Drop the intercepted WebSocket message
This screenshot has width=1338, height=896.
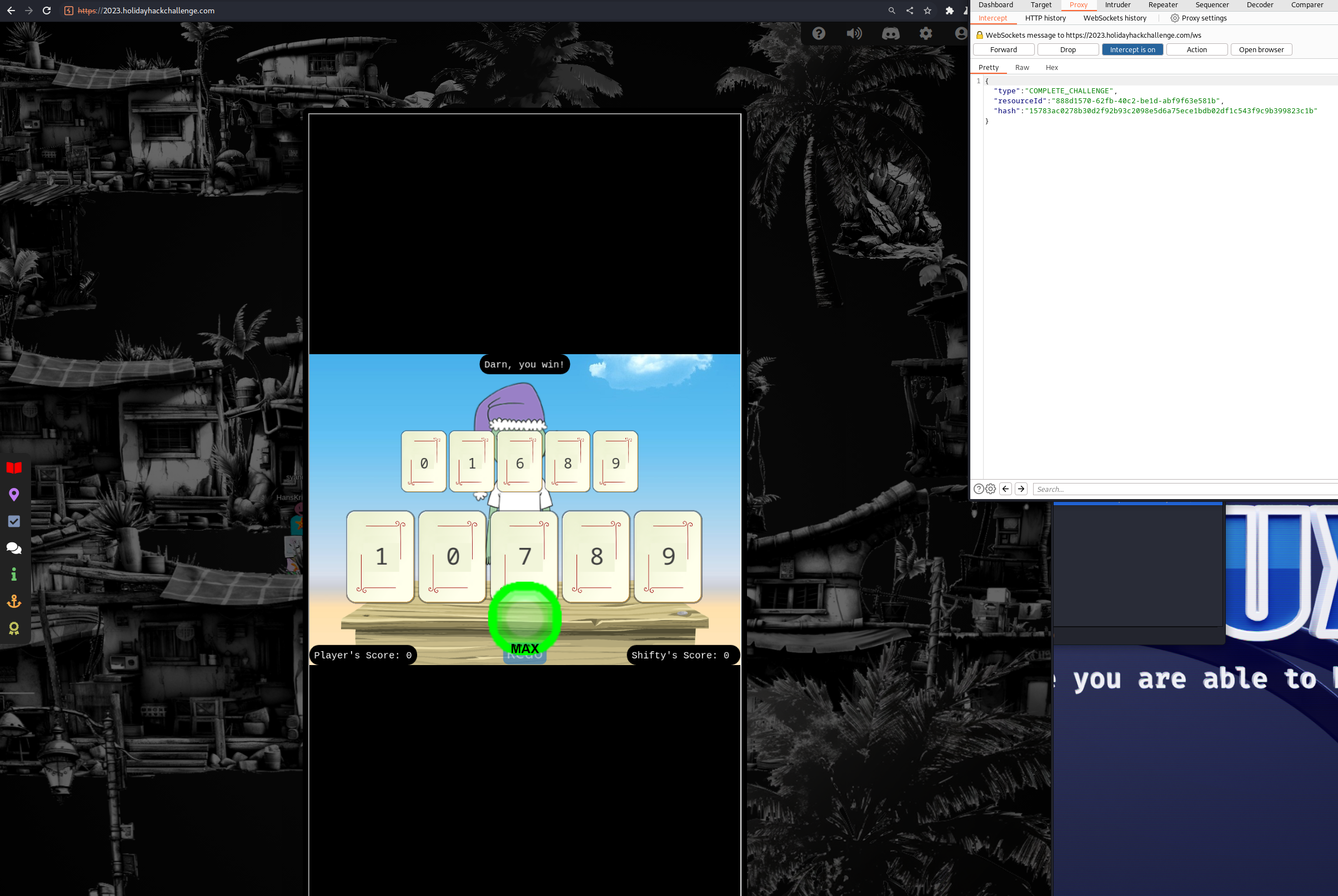point(1067,50)
